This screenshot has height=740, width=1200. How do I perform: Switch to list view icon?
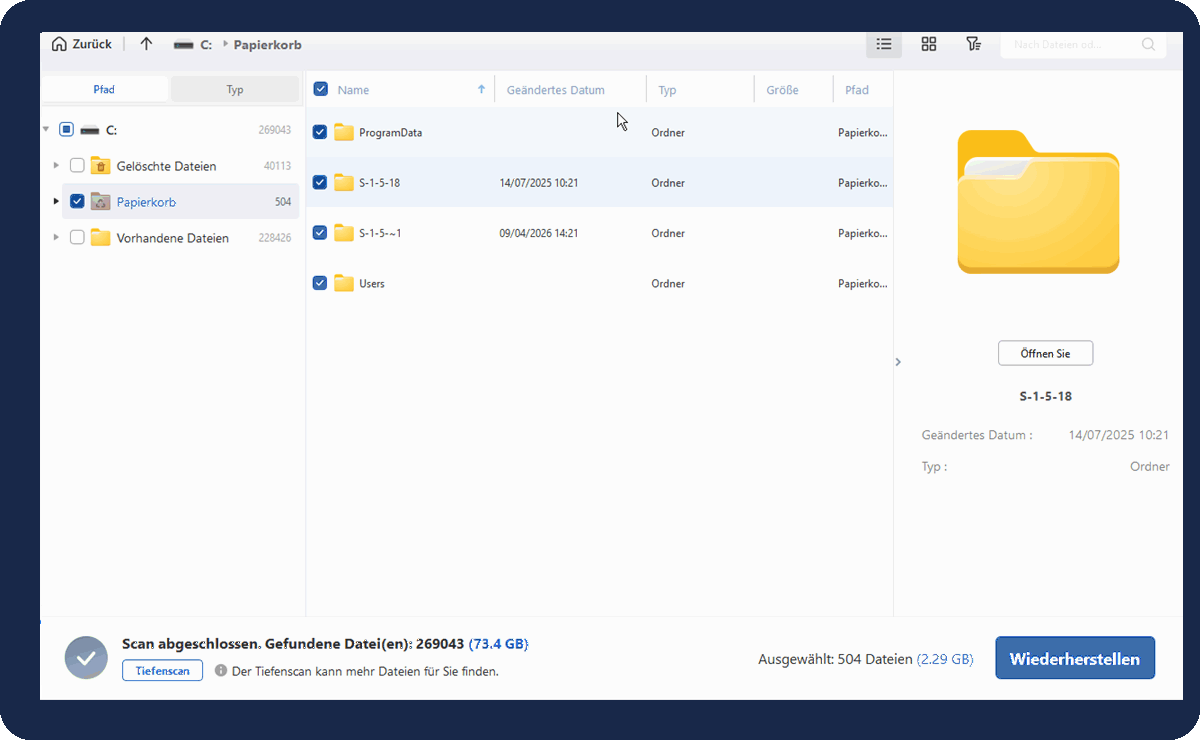(x=884, y=44)
